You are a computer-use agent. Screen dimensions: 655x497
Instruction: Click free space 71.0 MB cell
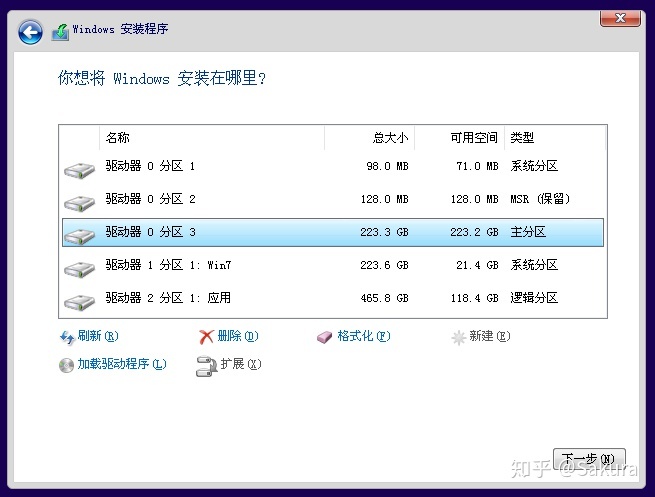click(477, 166)
